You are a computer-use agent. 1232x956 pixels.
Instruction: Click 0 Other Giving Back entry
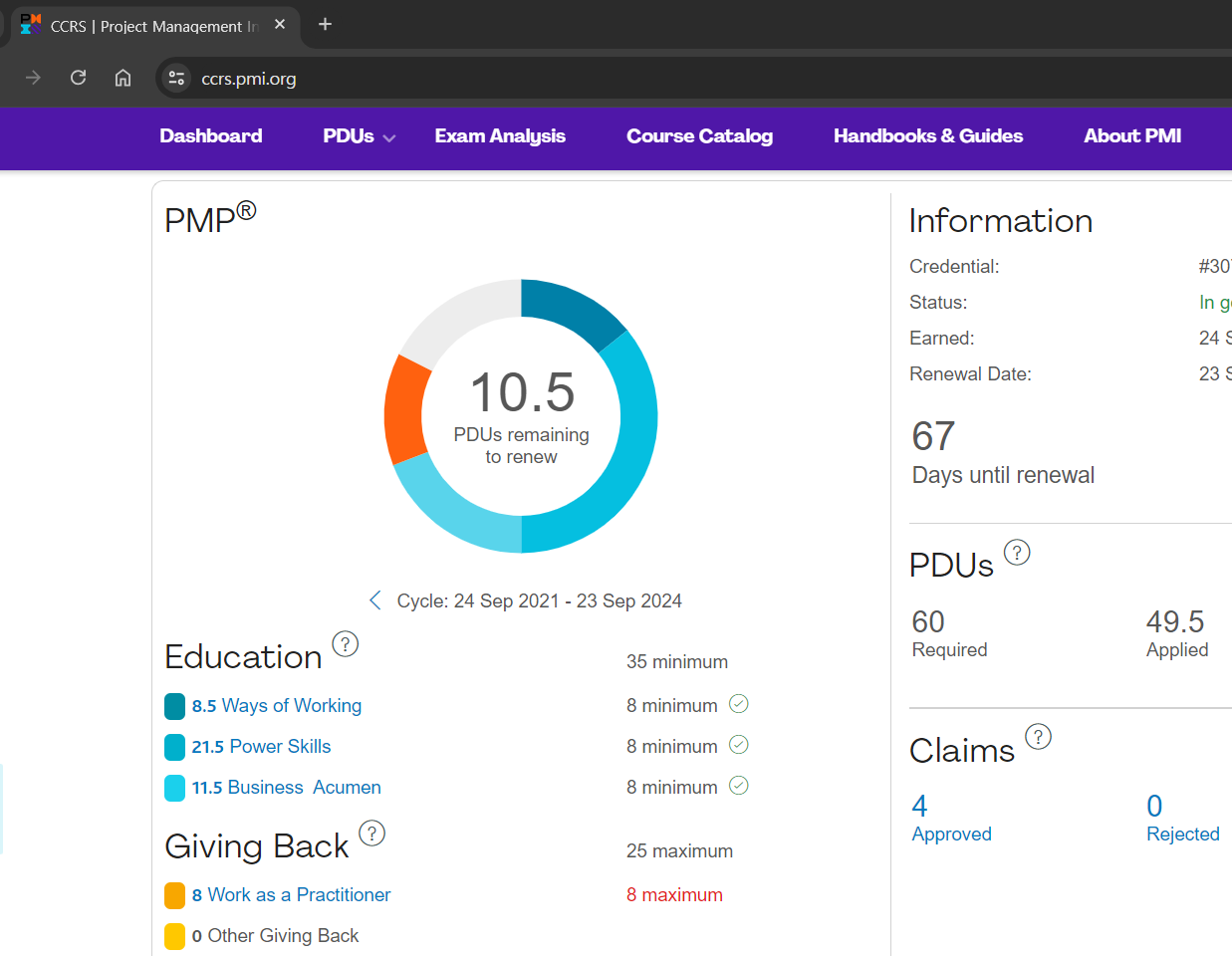(275, 936)
